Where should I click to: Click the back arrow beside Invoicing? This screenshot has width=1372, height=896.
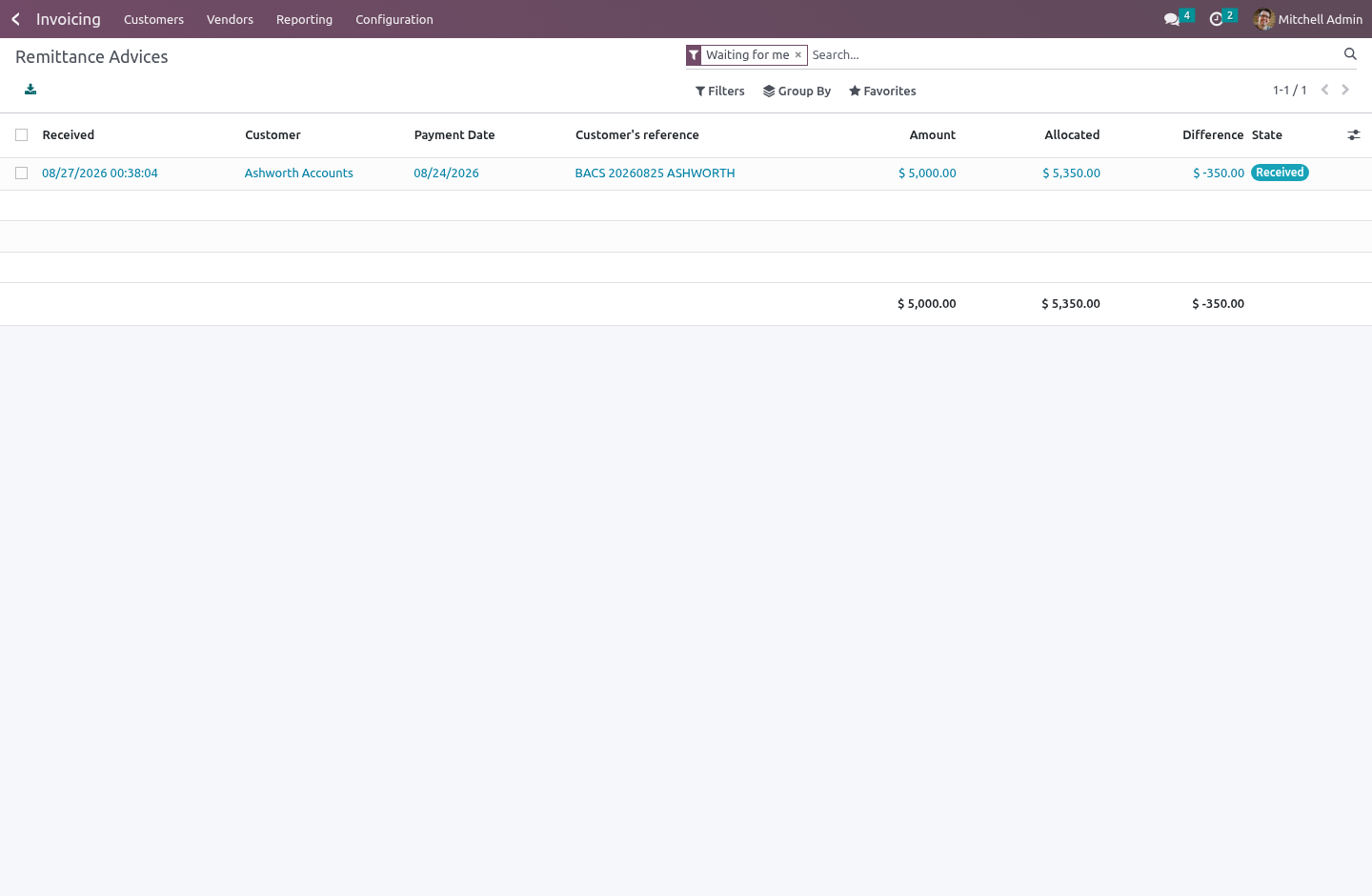point(15,19)
